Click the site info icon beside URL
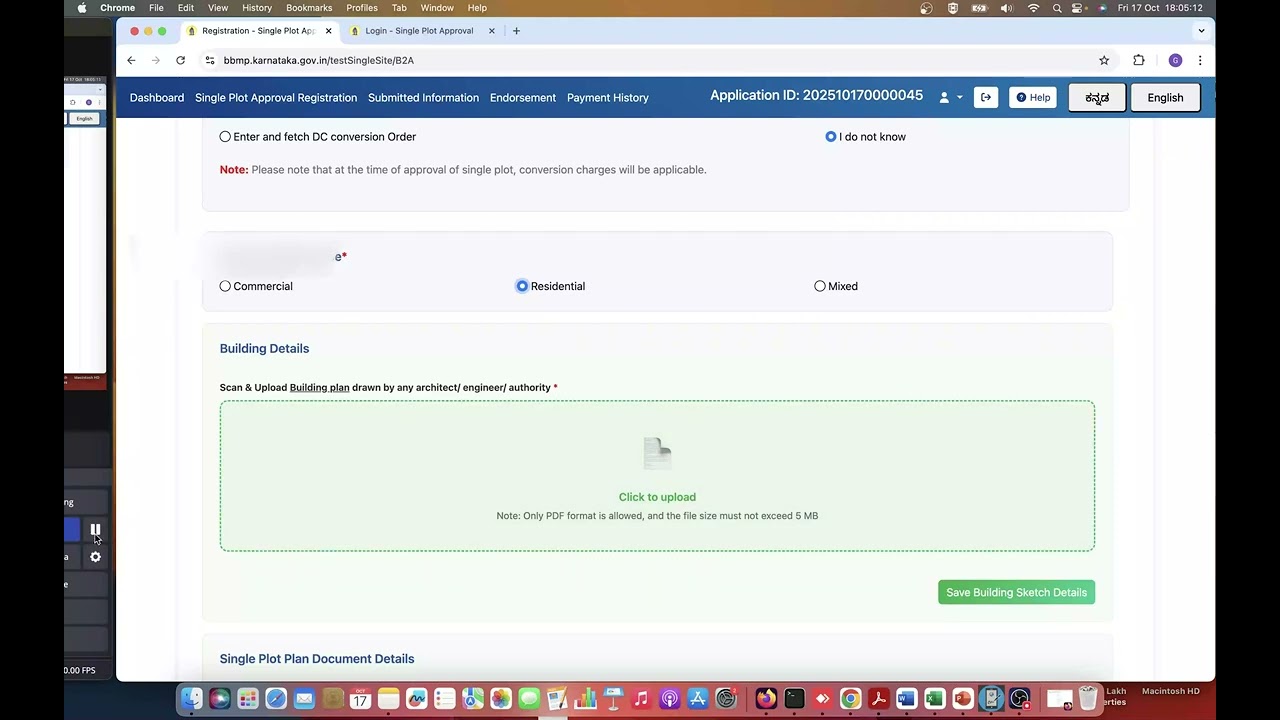This screenshot has width=1280, height=720. pos(209,60)
